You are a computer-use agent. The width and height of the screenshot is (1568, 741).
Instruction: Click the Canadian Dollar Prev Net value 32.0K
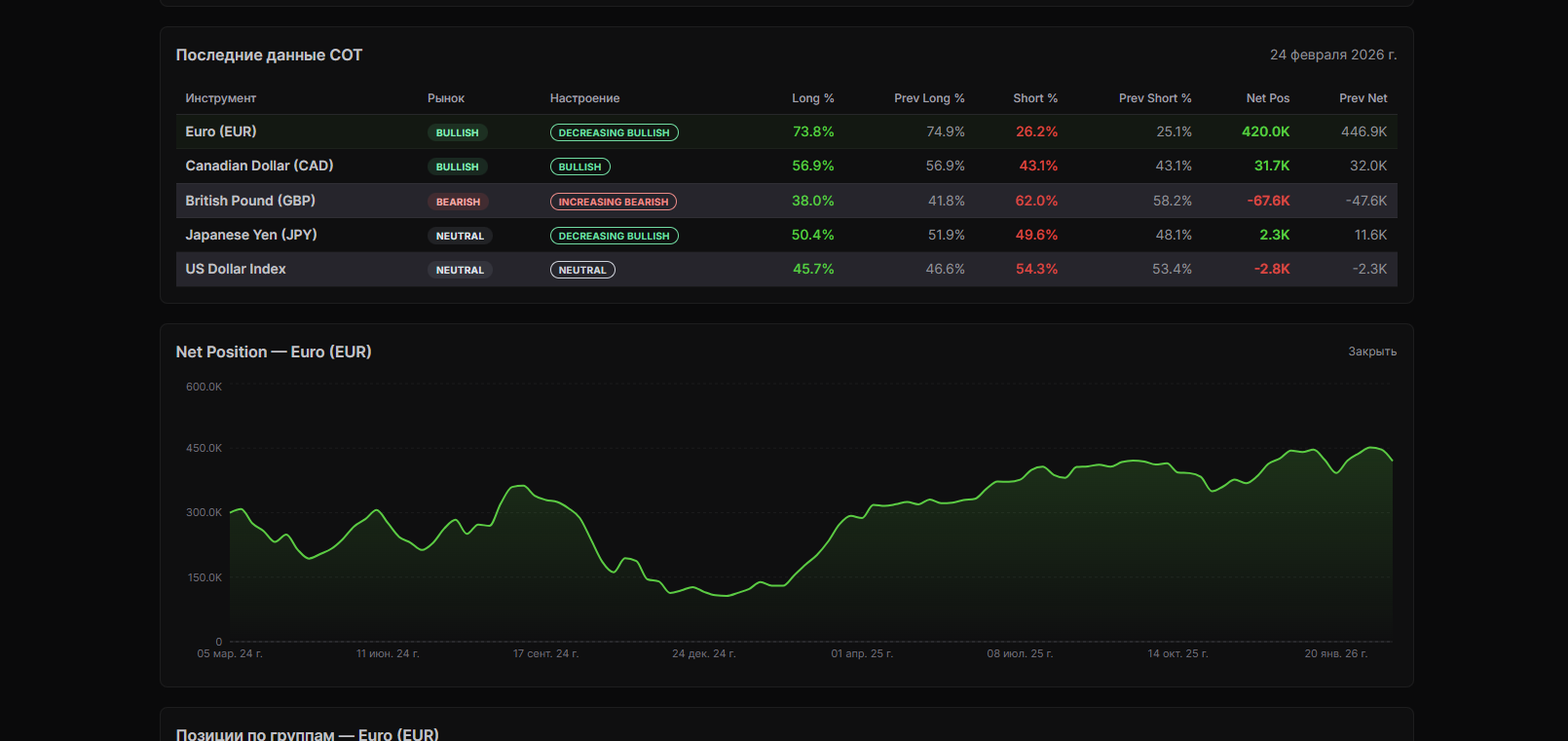point(1368,166)
